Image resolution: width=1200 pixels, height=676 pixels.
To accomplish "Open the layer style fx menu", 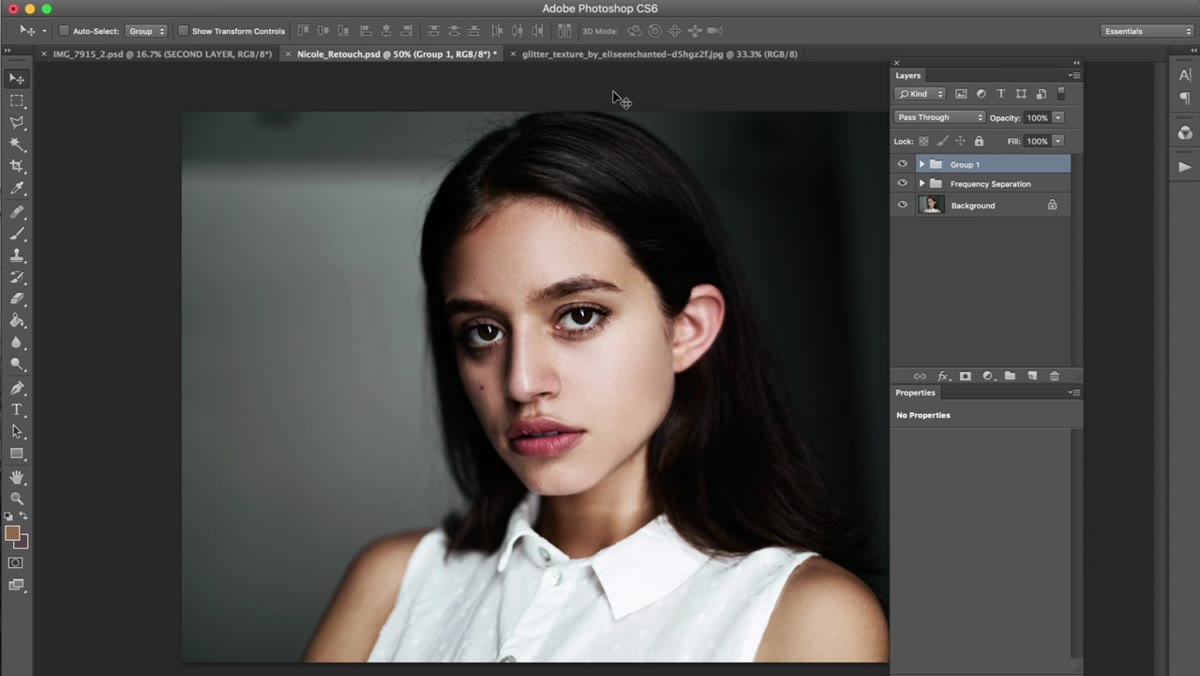I will (942, 376).
